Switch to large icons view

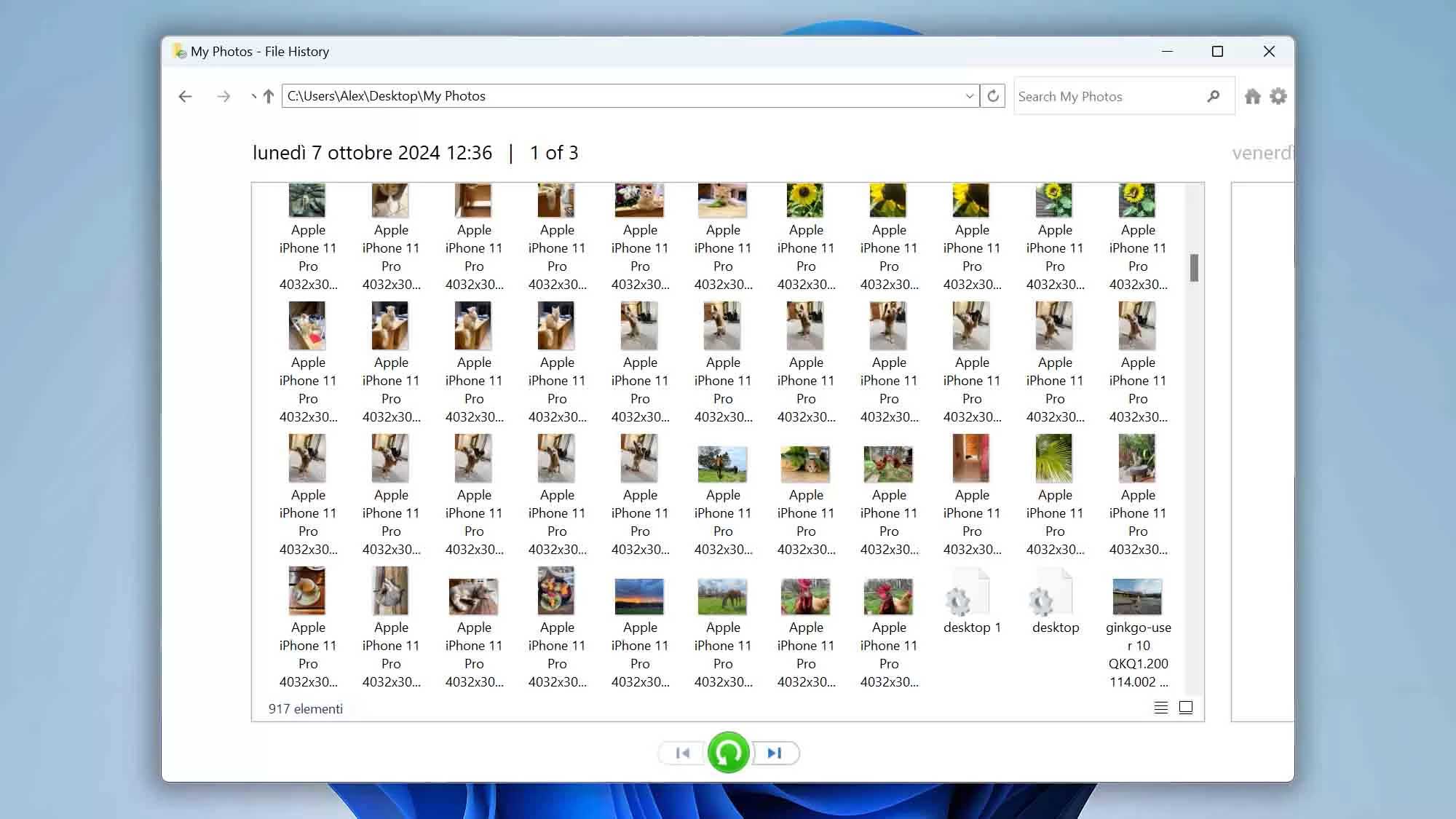coord(1186,708)
